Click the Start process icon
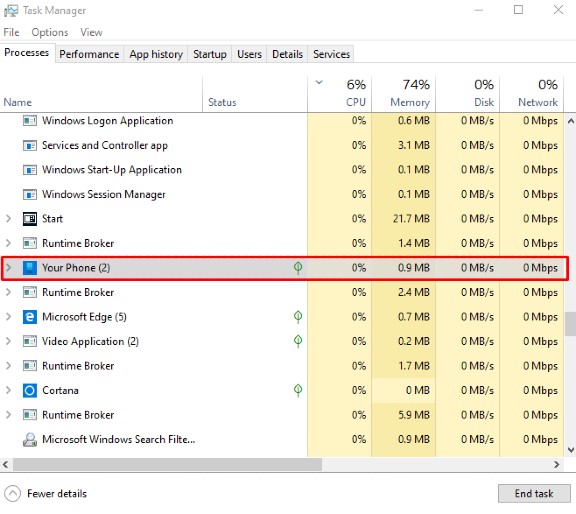576x514 pixels. pos(30,219)
